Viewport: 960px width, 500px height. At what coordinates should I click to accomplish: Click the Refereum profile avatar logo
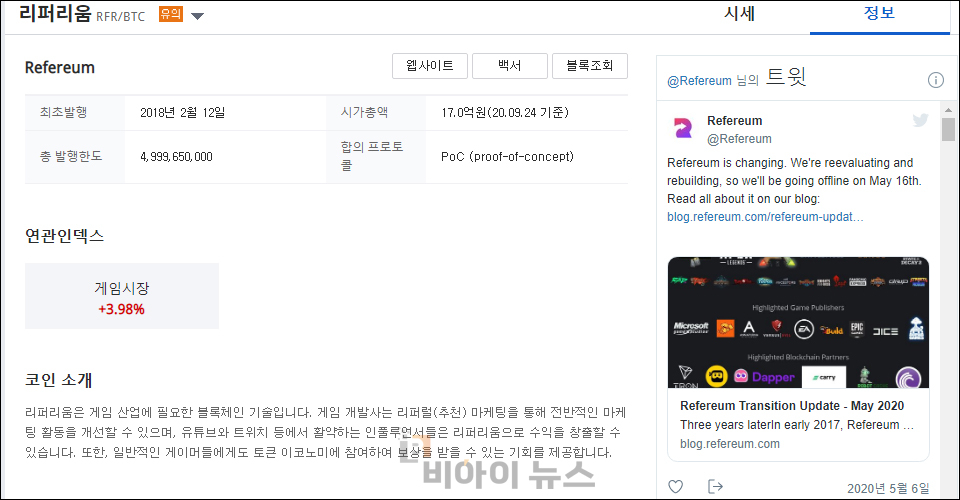[x=683, y=128]
